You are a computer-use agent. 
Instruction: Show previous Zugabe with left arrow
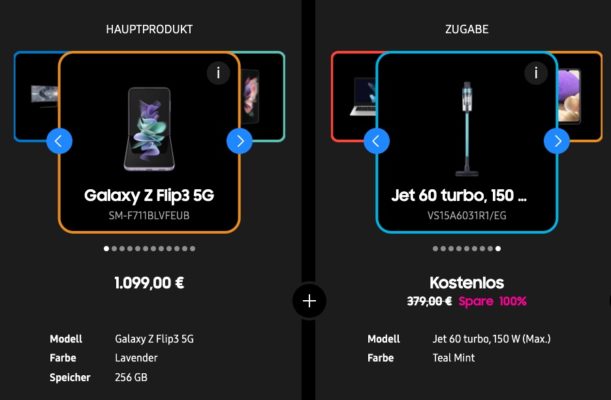point(376,141)
